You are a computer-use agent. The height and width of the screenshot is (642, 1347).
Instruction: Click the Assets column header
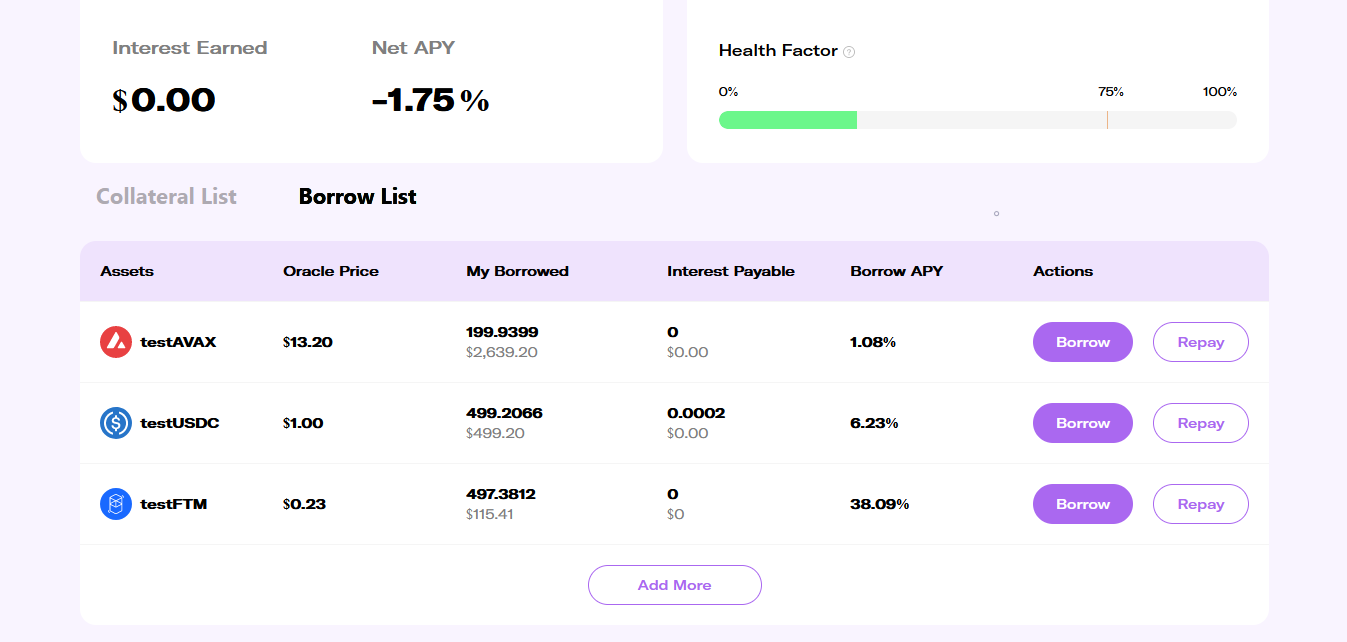point(127,271)
